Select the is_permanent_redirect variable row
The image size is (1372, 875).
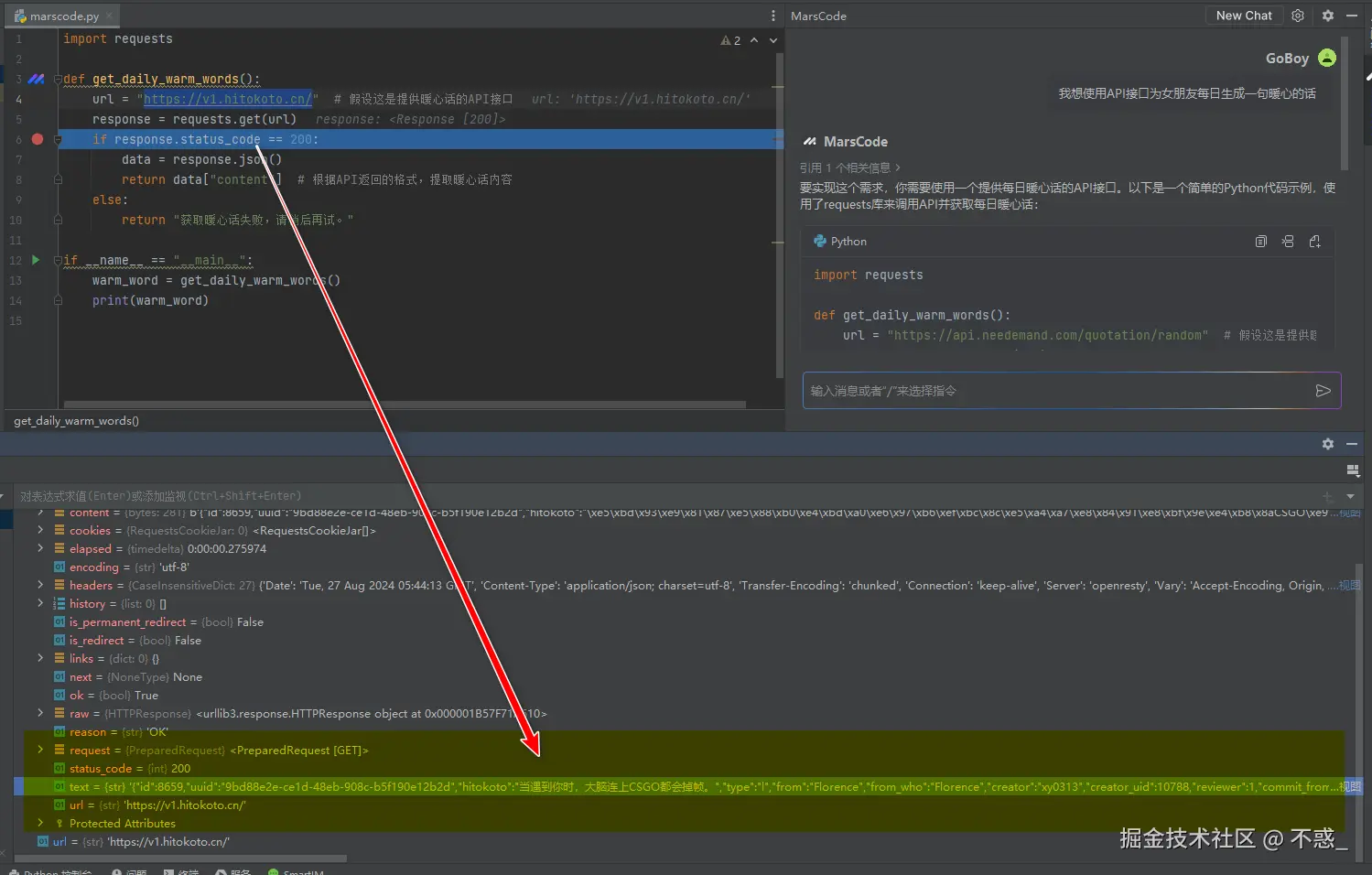click(158, 622)
